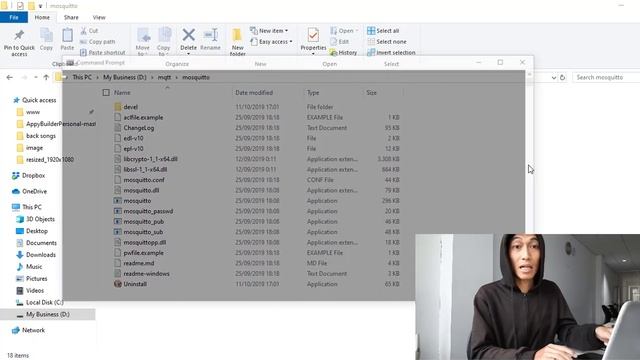Open the Delete dropdown arrow

coord(188,53)
